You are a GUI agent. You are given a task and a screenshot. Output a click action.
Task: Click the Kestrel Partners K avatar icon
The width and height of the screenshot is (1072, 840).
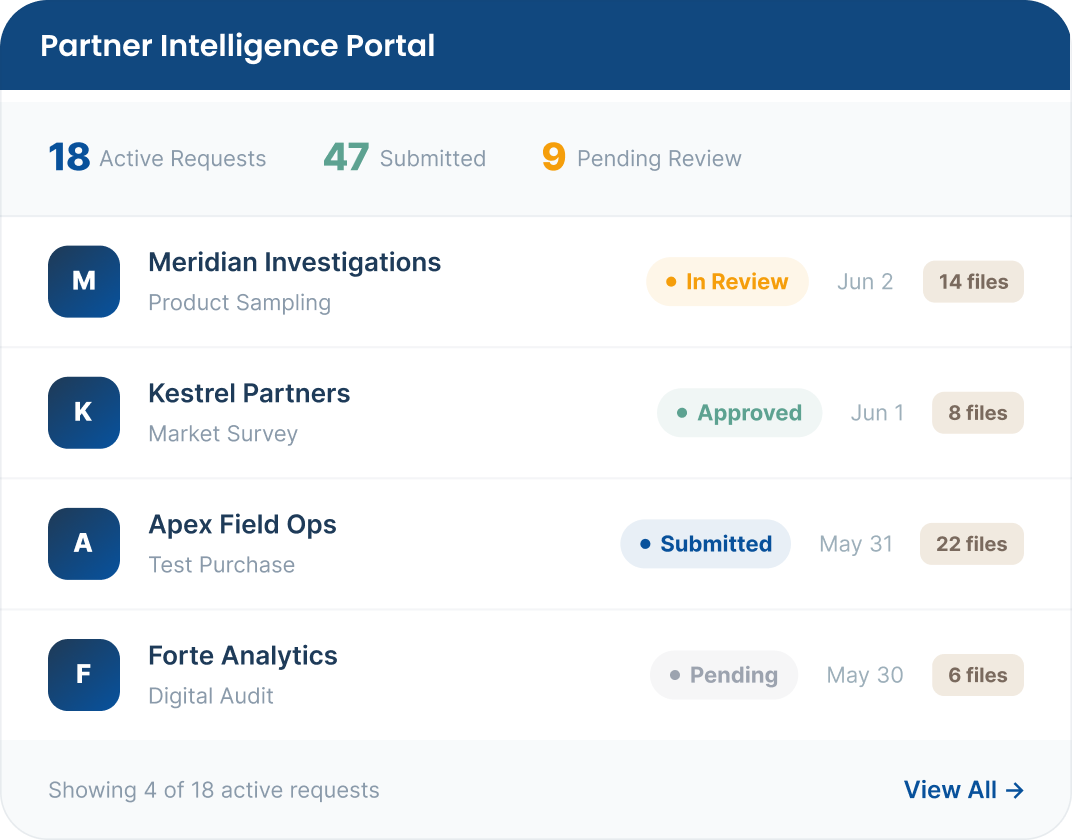pos(84,413)
